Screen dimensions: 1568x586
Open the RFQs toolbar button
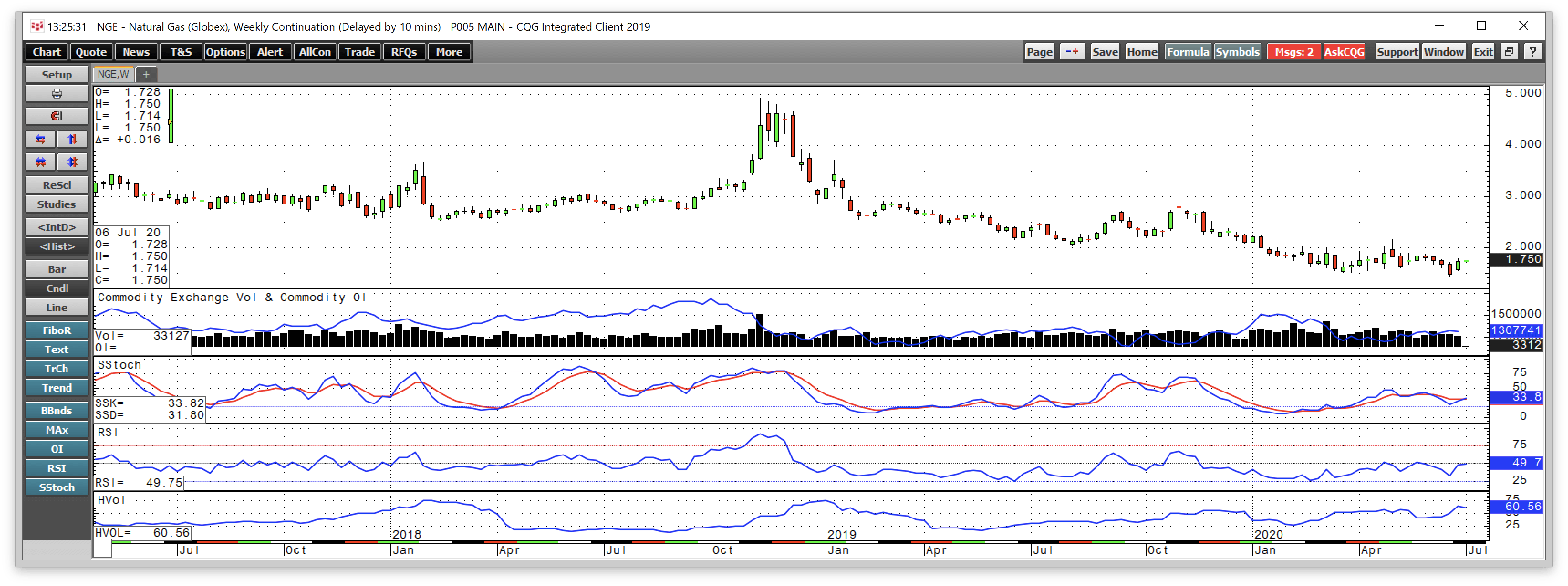coord(404,52)
